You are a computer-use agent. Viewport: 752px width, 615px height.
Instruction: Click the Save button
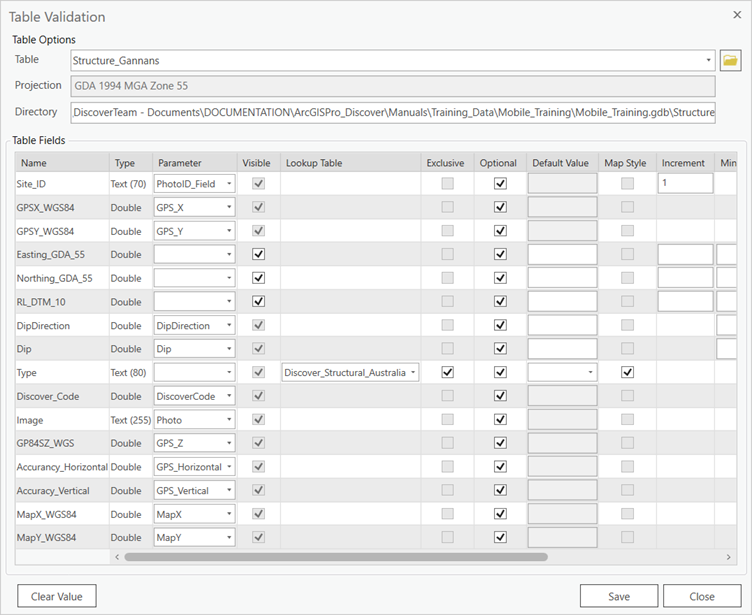click(x=619, y=596)
